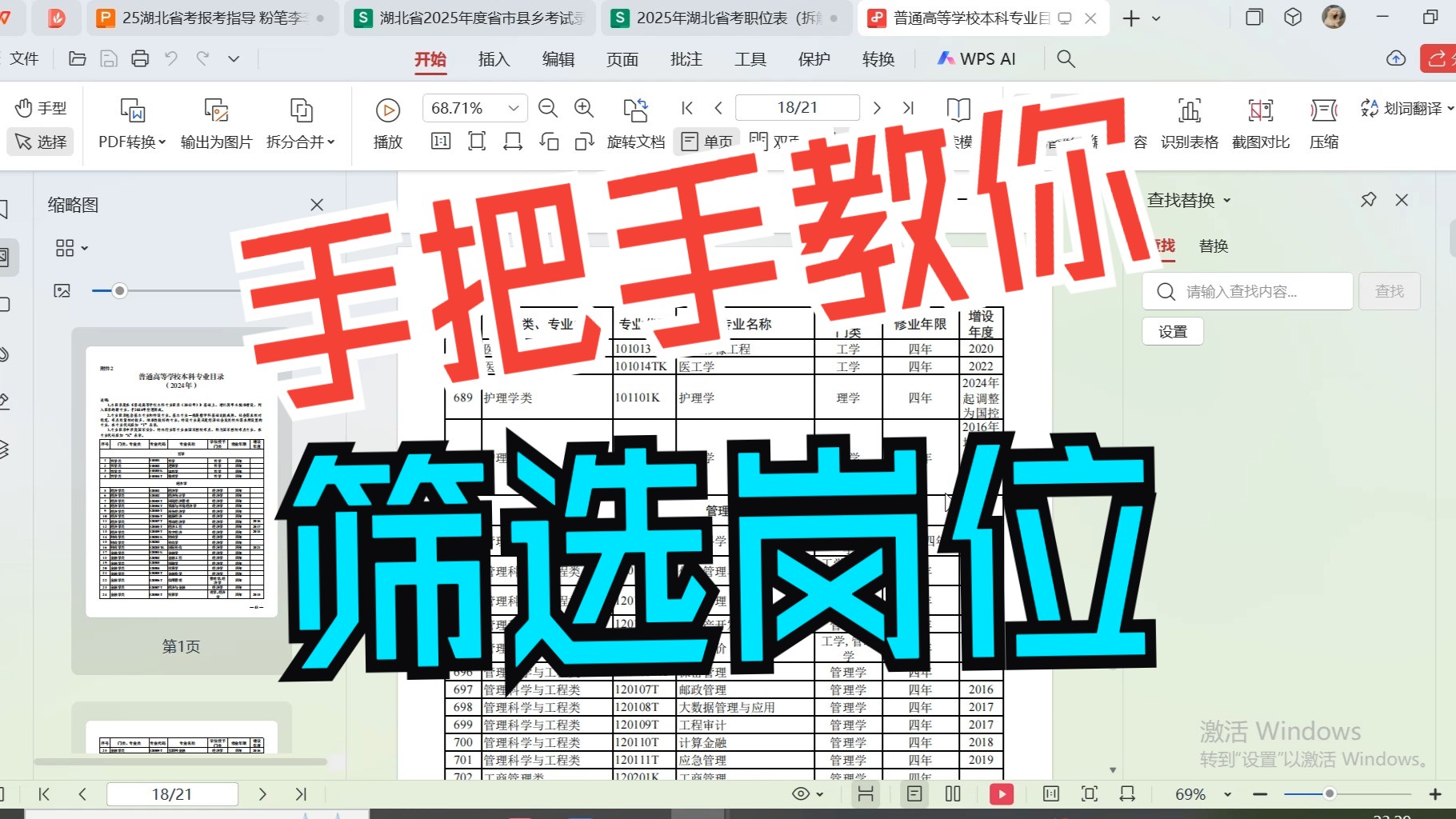Click 压缩 compress tool

pos(1324,124)
